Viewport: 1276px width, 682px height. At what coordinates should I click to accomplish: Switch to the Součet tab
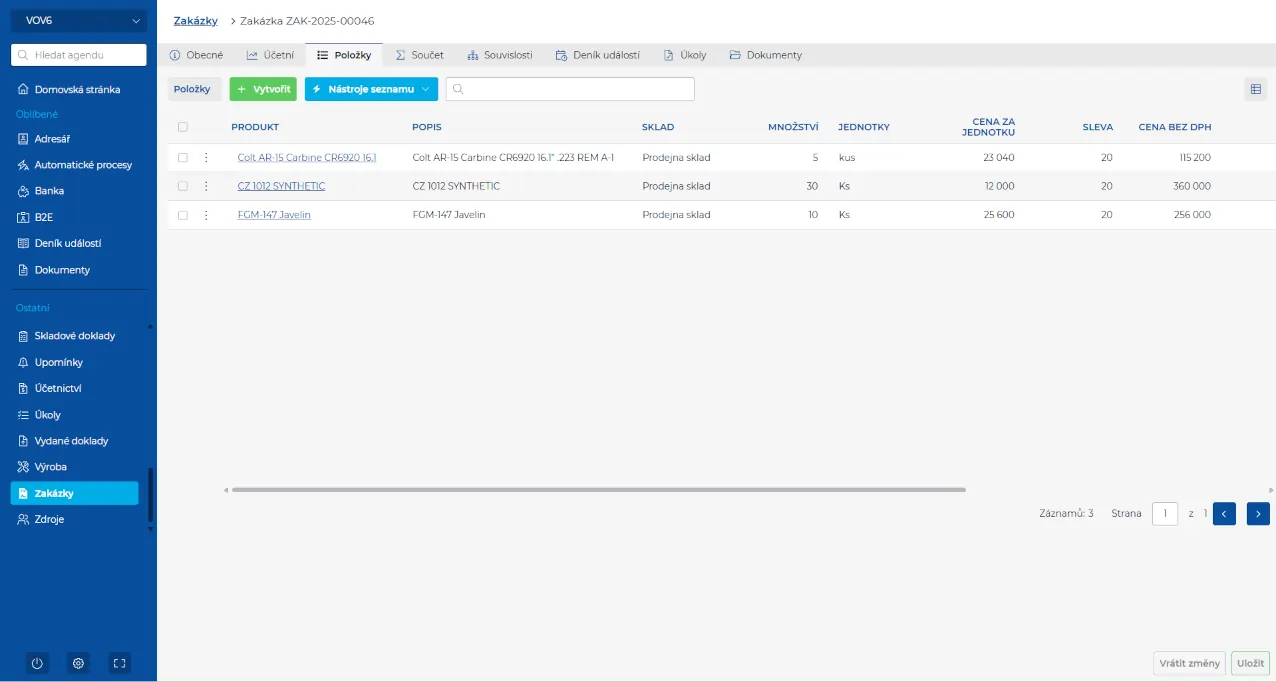pos(419,55)
